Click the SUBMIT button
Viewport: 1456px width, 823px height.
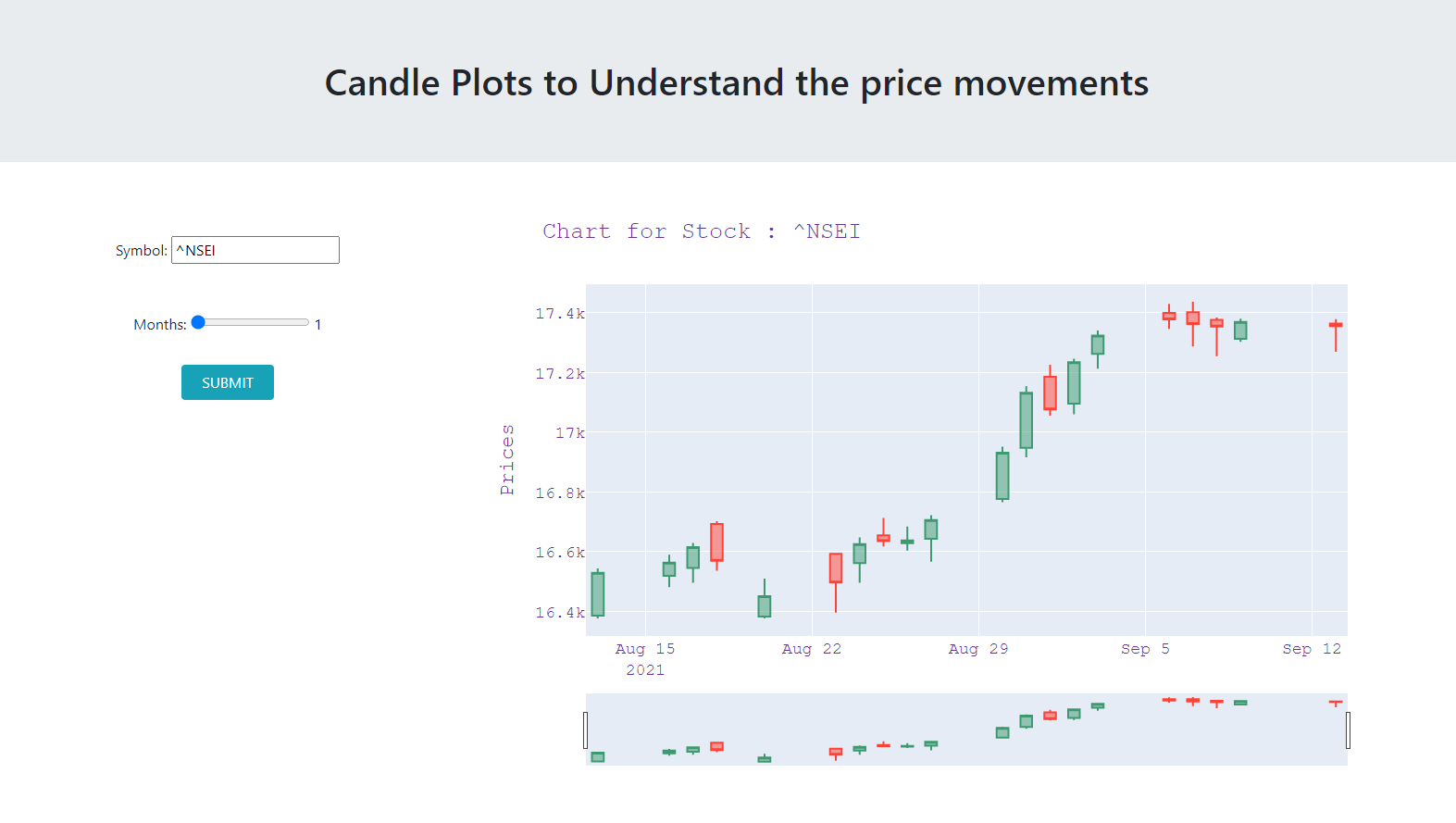click(x=227, y=382)
